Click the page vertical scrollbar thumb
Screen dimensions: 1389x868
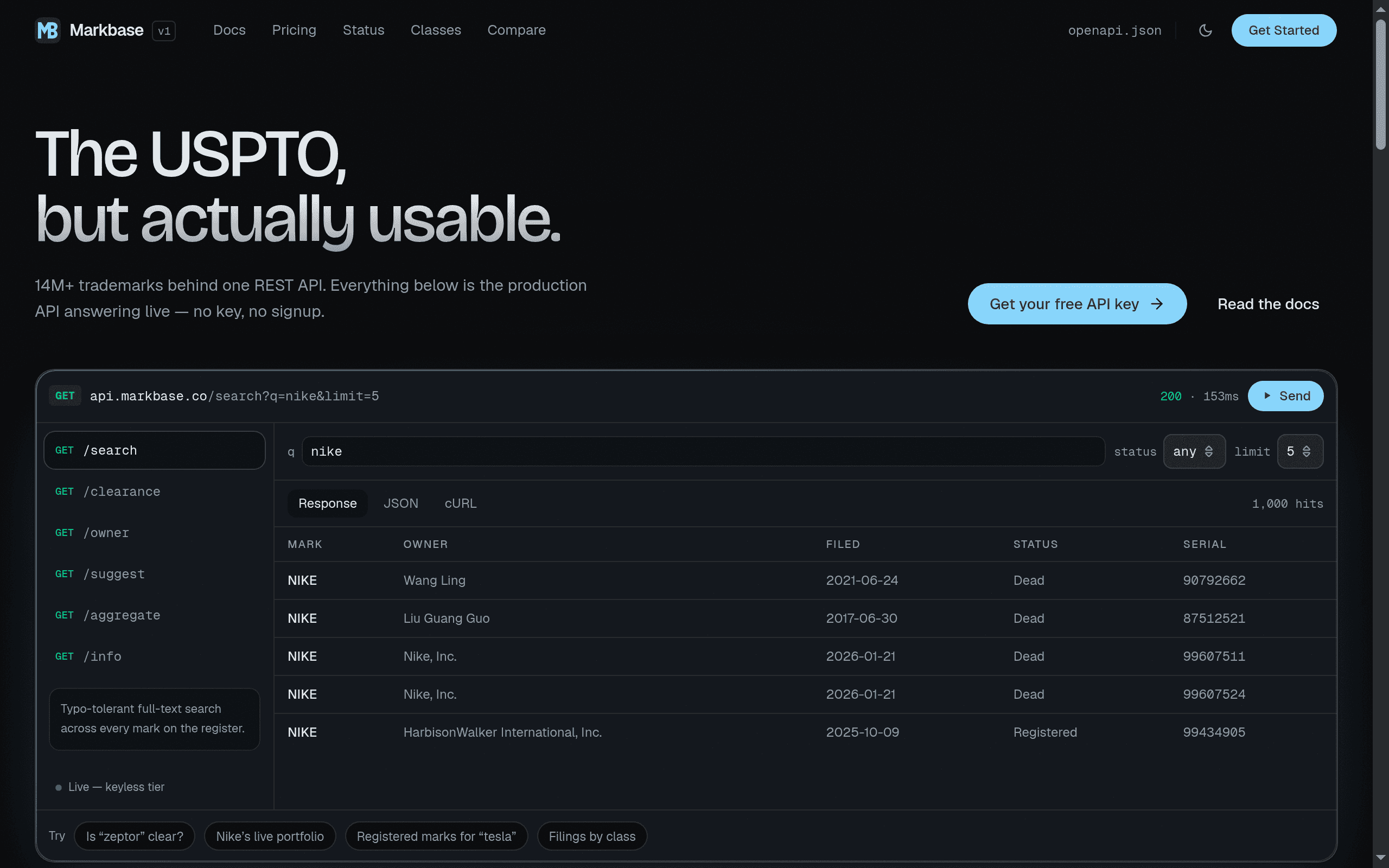point(1381,85)
